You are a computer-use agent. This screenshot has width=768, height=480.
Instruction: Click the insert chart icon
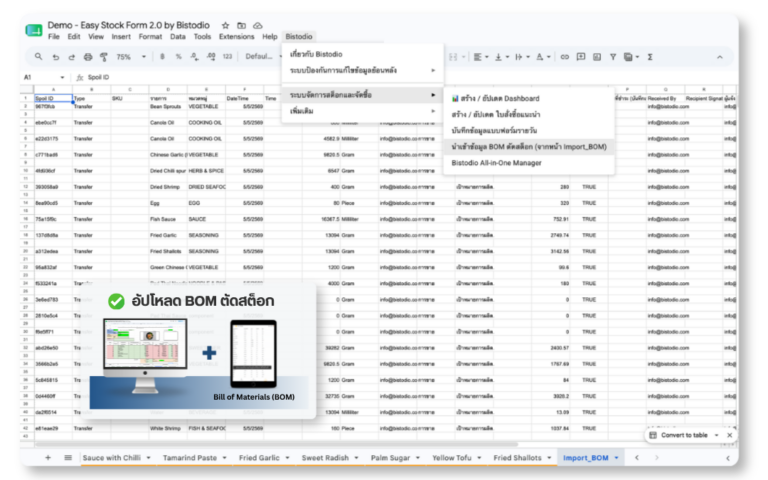click(x=597, y=57)
